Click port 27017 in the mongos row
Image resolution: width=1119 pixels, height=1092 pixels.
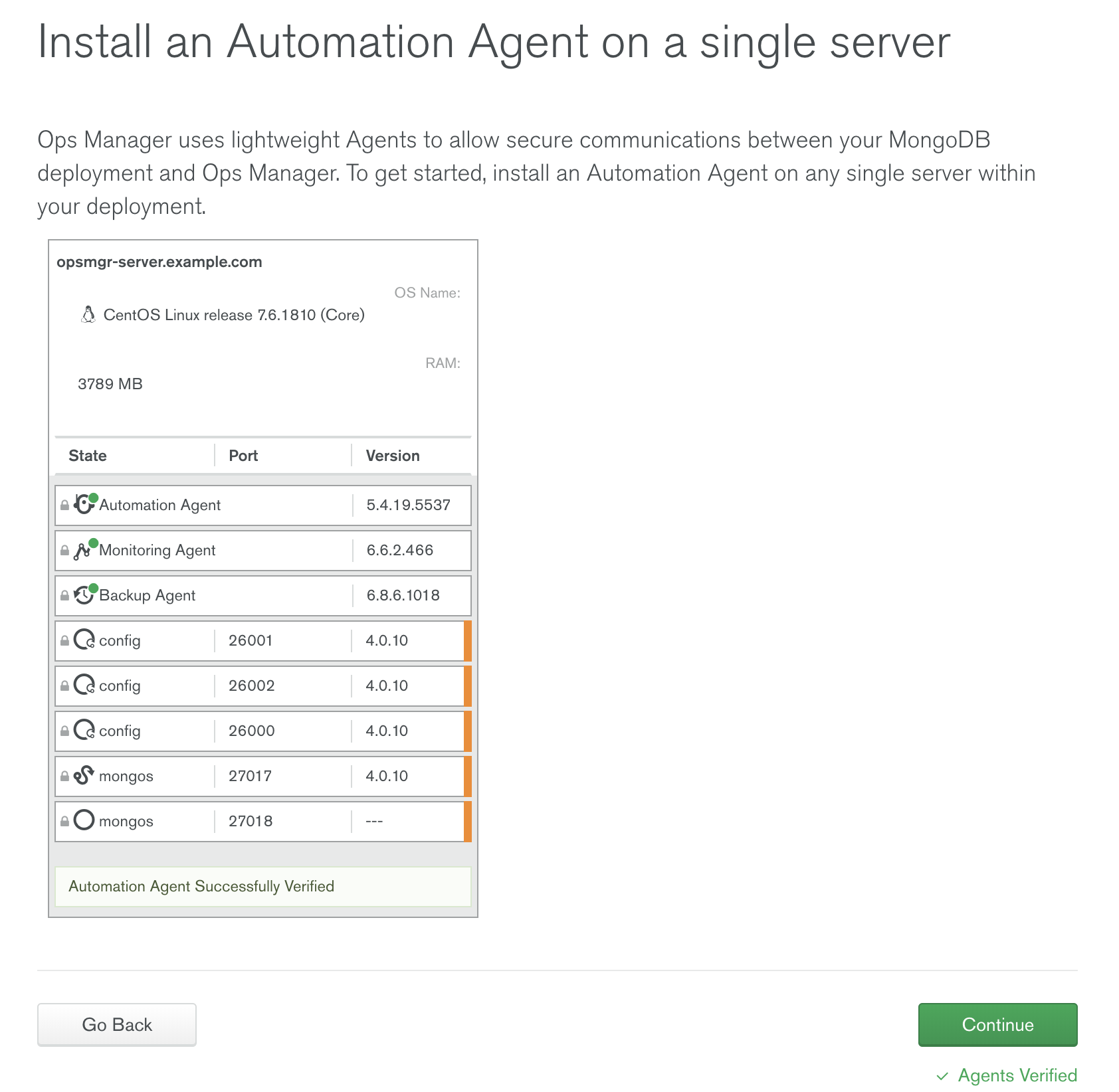(x=251, y=776)
